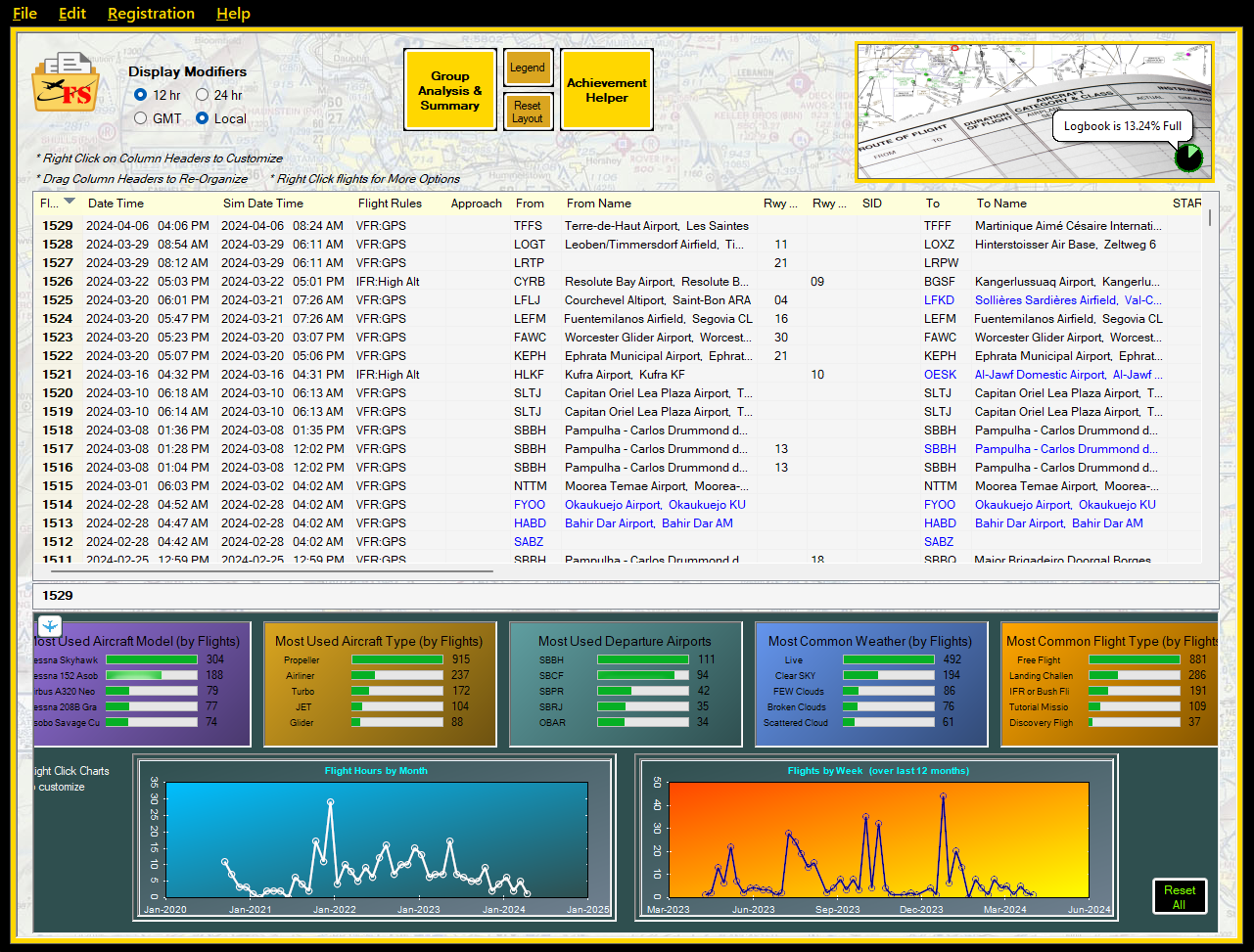Click the Glider aircraft type label
1254x952 pixels.
(302, 723)
